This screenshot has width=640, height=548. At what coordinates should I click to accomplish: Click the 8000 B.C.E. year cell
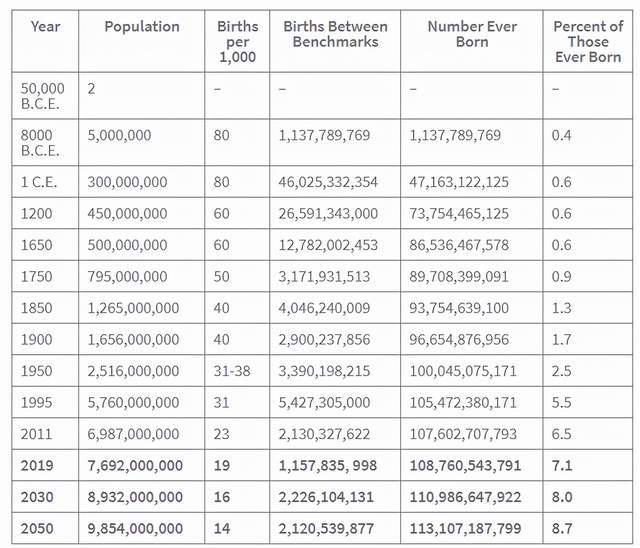point(41,143)
